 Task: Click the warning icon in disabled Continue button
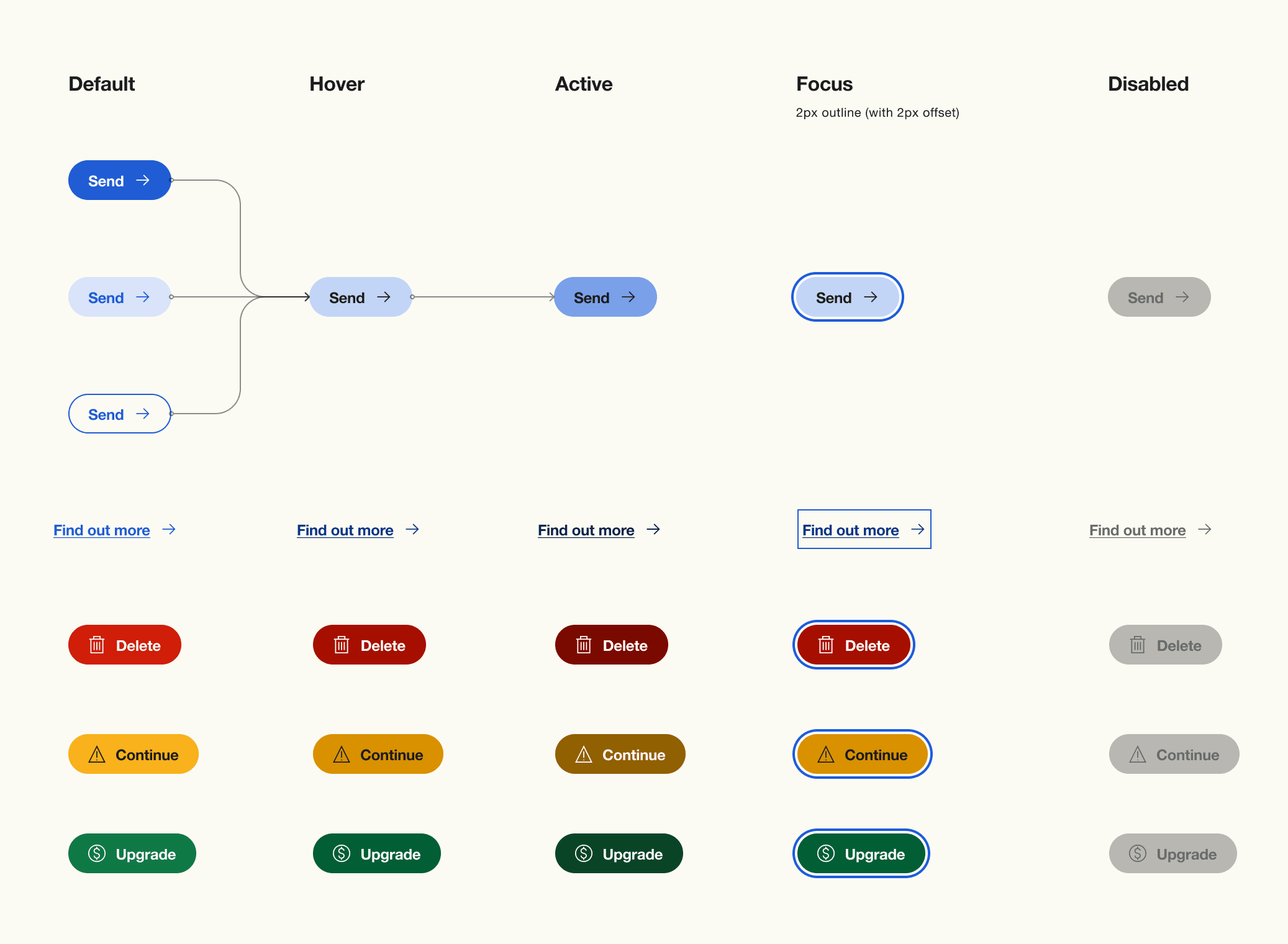pyautogui.click(x=1138, y=755)
